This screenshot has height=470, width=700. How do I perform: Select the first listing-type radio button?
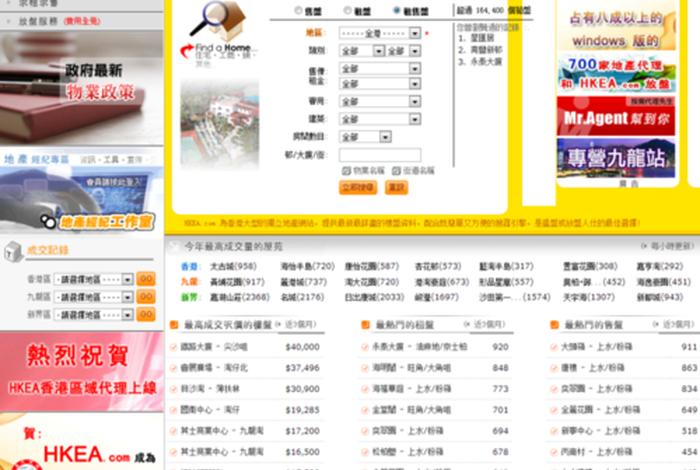298,10
